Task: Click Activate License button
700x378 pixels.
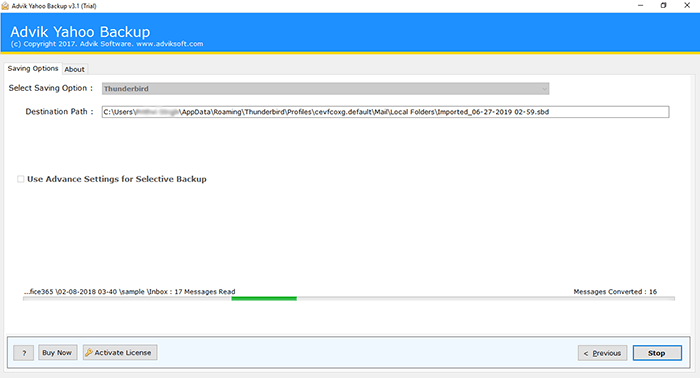Action: click(x=120, y=352)
